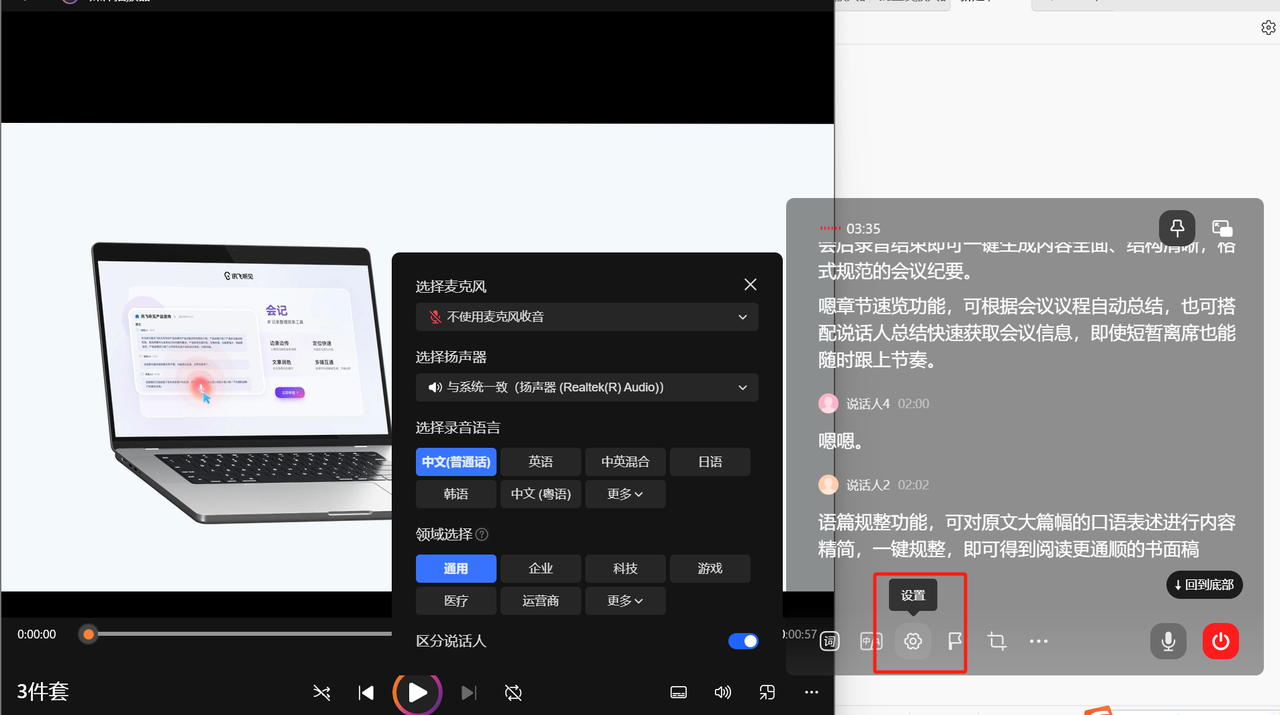Select 韩语 recording language
1280x715 pixels.
[456, 494]
